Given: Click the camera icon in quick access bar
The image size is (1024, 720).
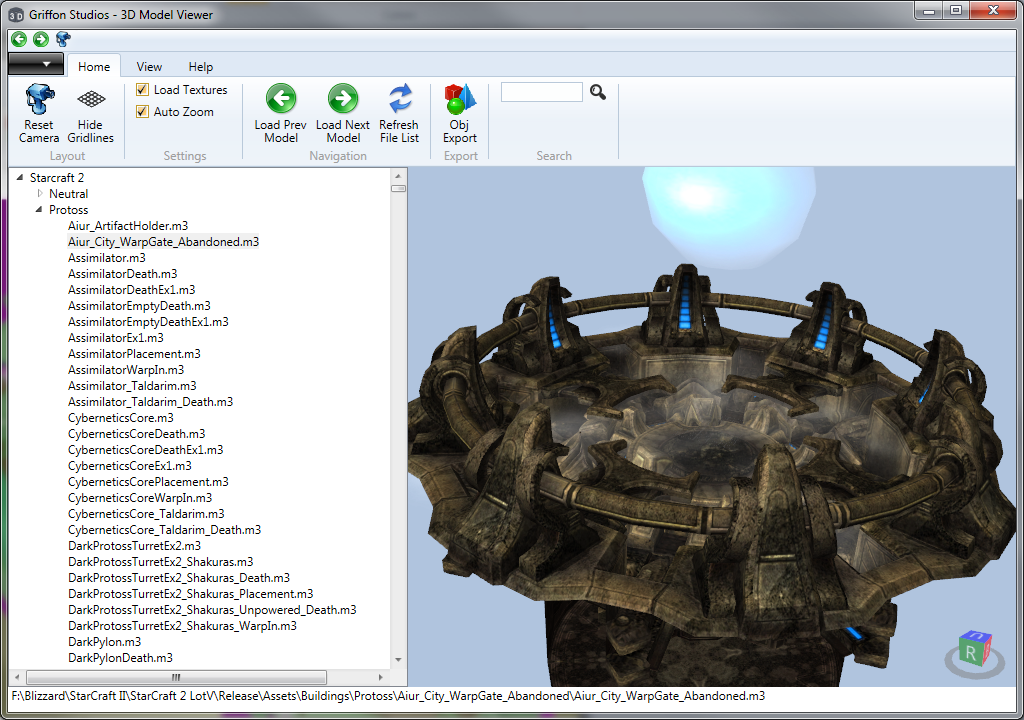Looking at the screenshot, I should [63, 39].
